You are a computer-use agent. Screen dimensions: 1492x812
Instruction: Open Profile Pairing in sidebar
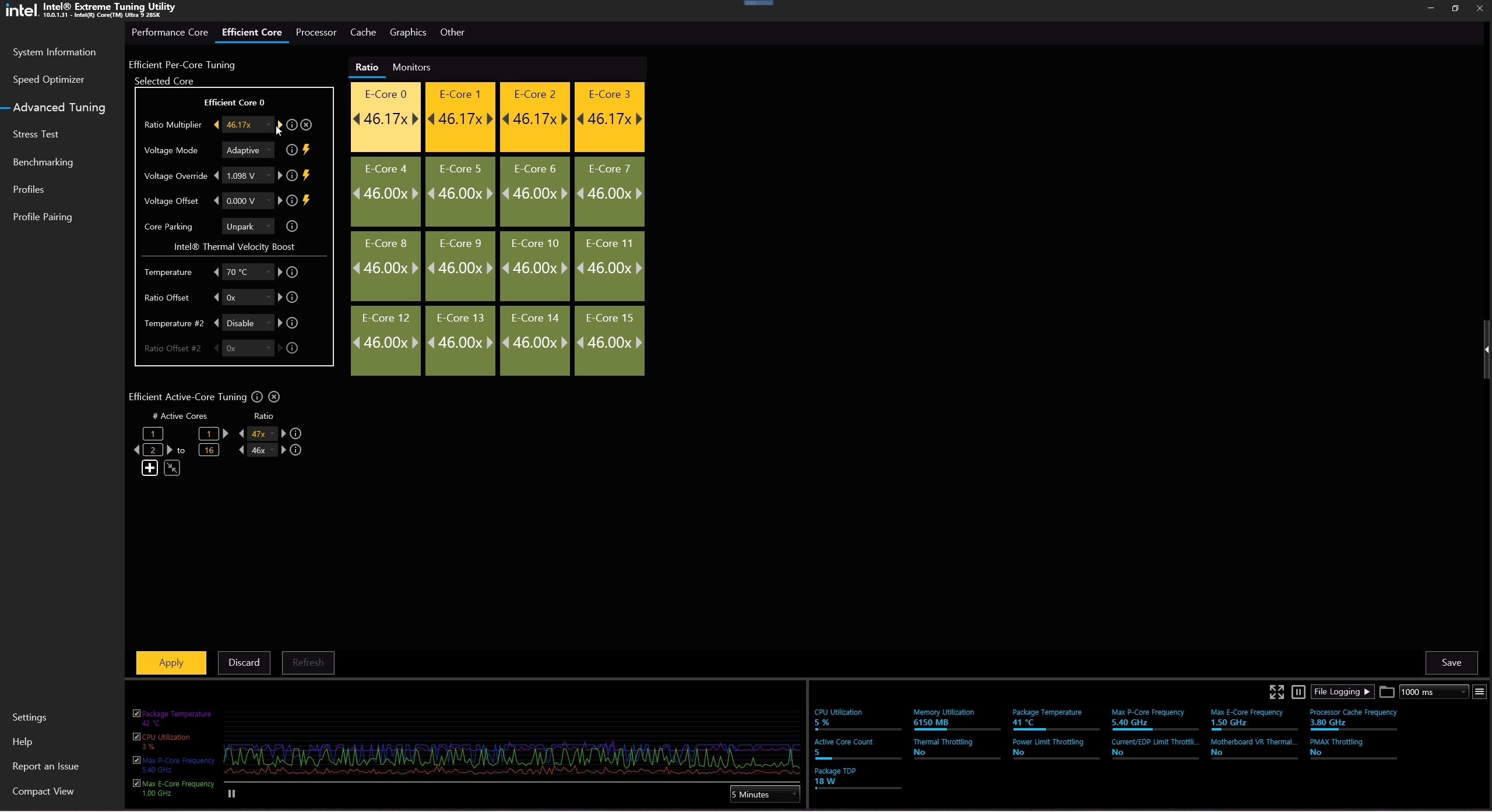click(x=43, y=217)
